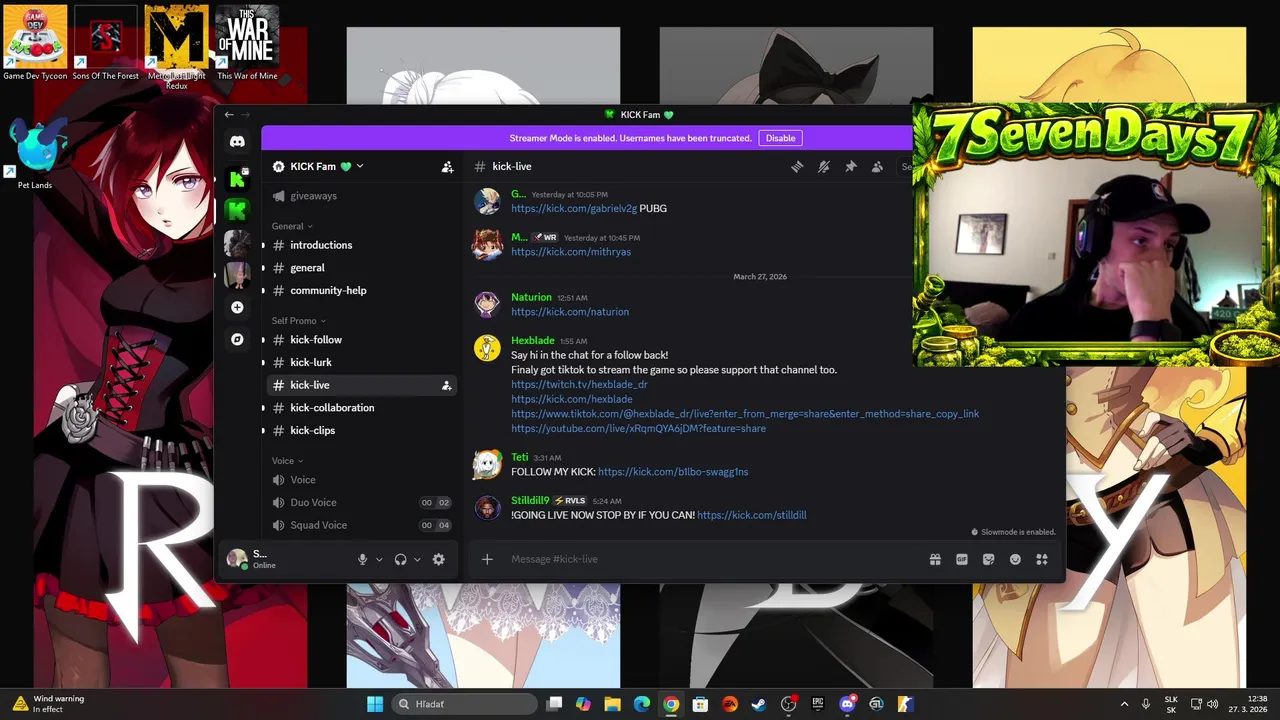
Task: Click the Discord taskbar icon
Action: click(847, 704)
